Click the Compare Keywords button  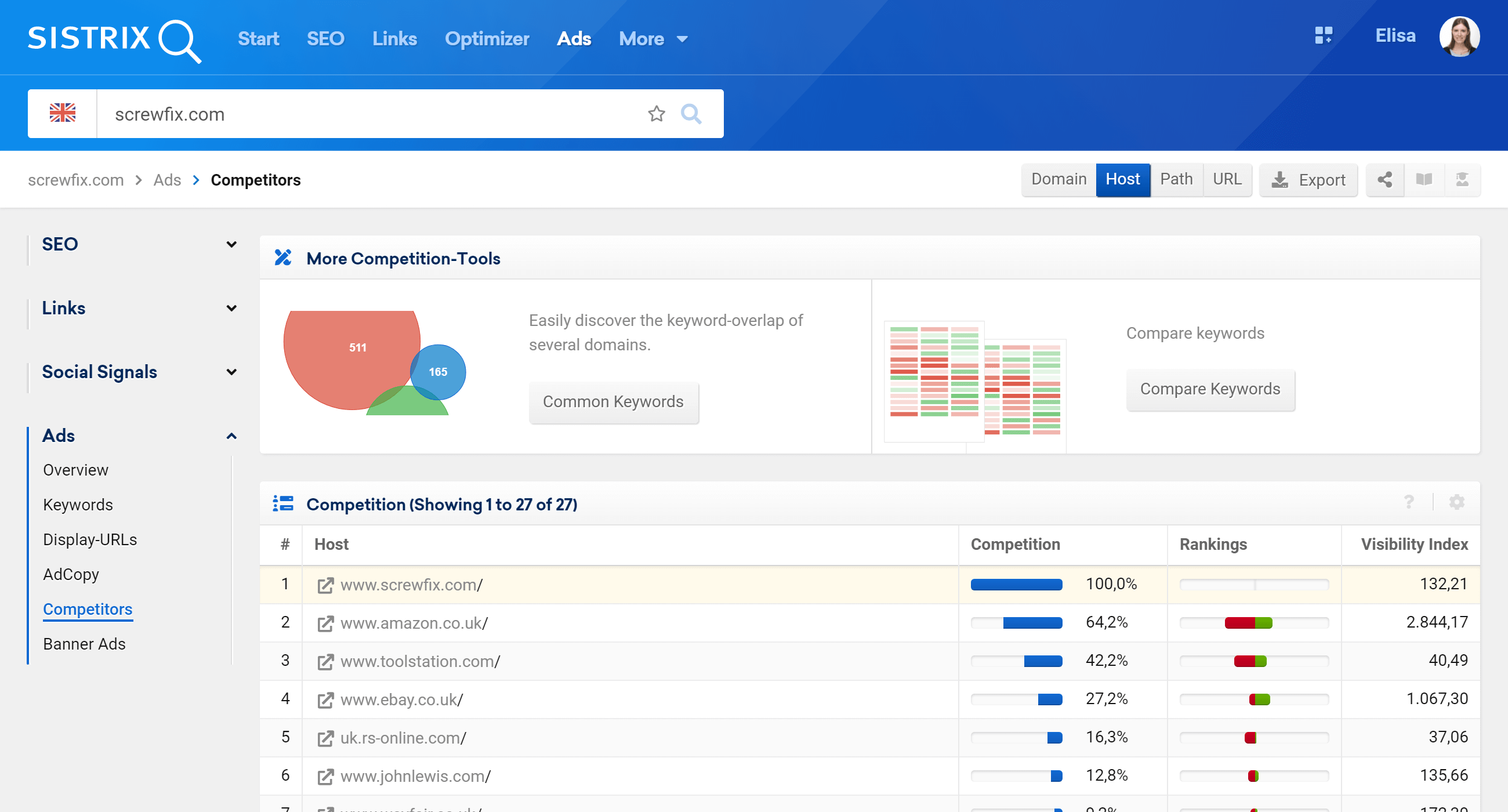coord(1210,389)
